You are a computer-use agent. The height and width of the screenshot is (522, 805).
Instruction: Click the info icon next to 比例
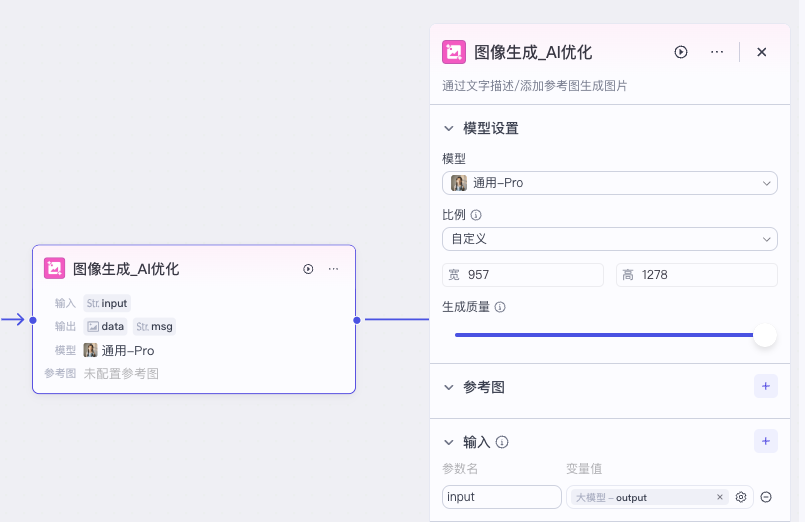pos(476,215)
